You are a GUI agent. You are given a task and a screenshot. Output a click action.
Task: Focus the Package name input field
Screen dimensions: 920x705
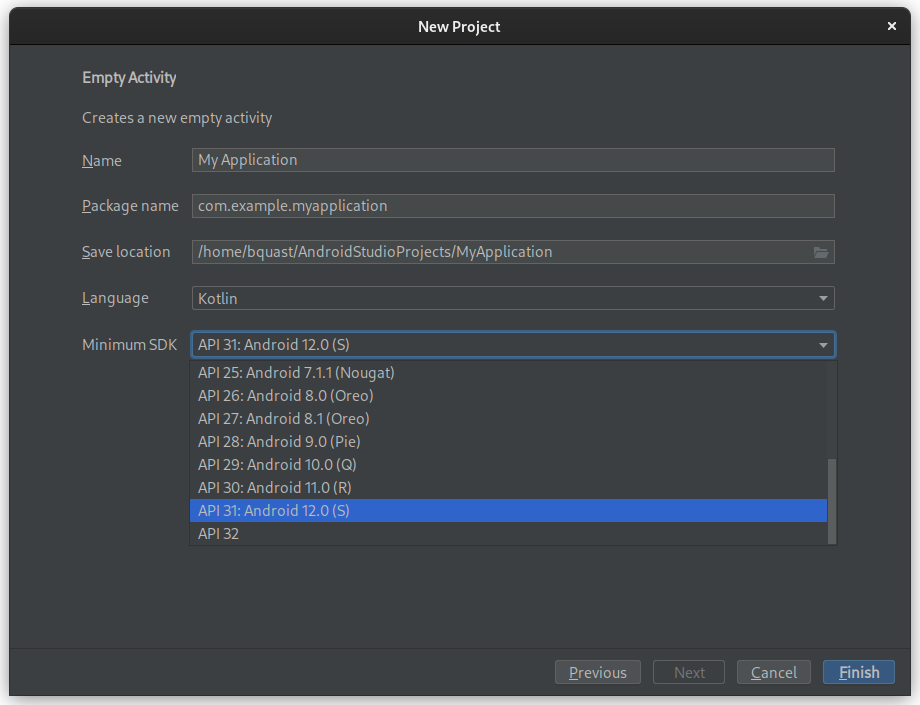(512, 206)
